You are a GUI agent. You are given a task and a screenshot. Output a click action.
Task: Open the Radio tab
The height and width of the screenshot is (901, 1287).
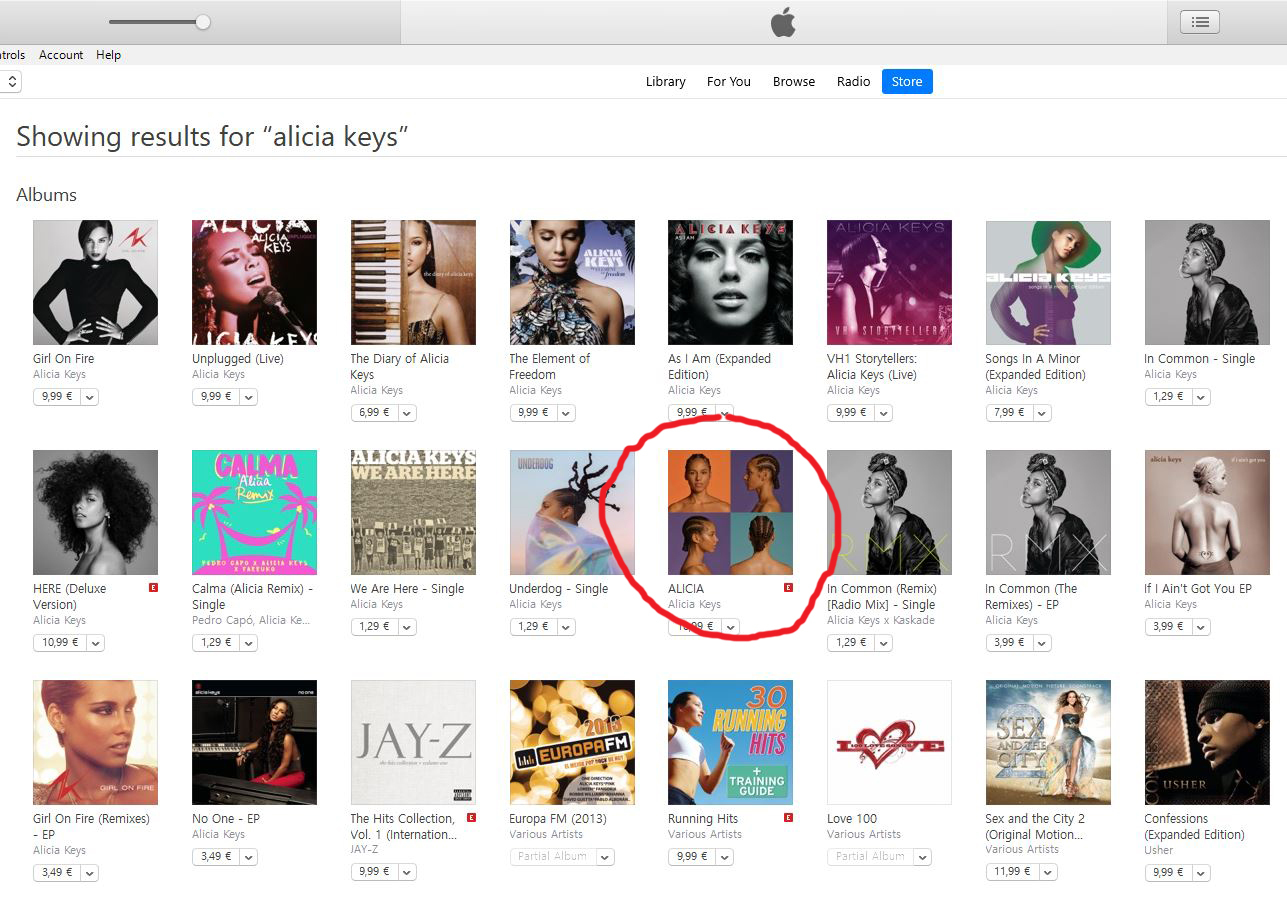click(x=854, y=82)
